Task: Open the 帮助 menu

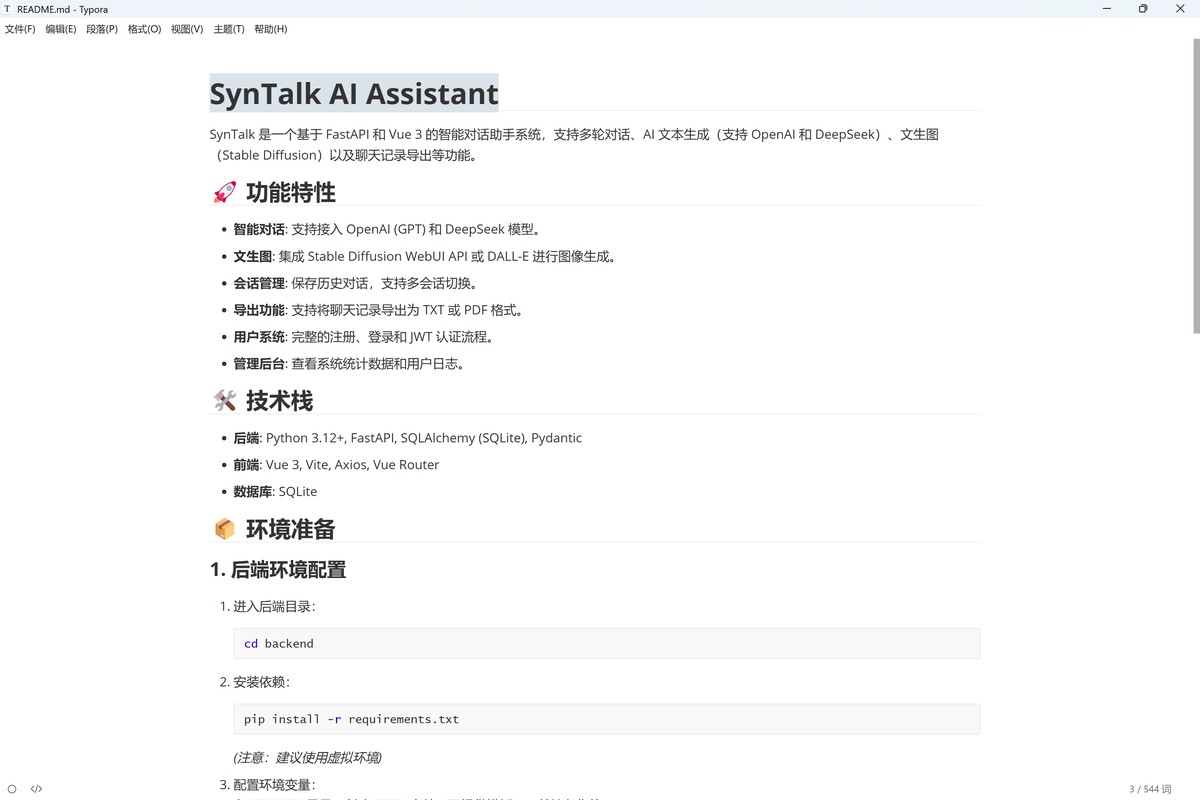Action: point(269,29)
